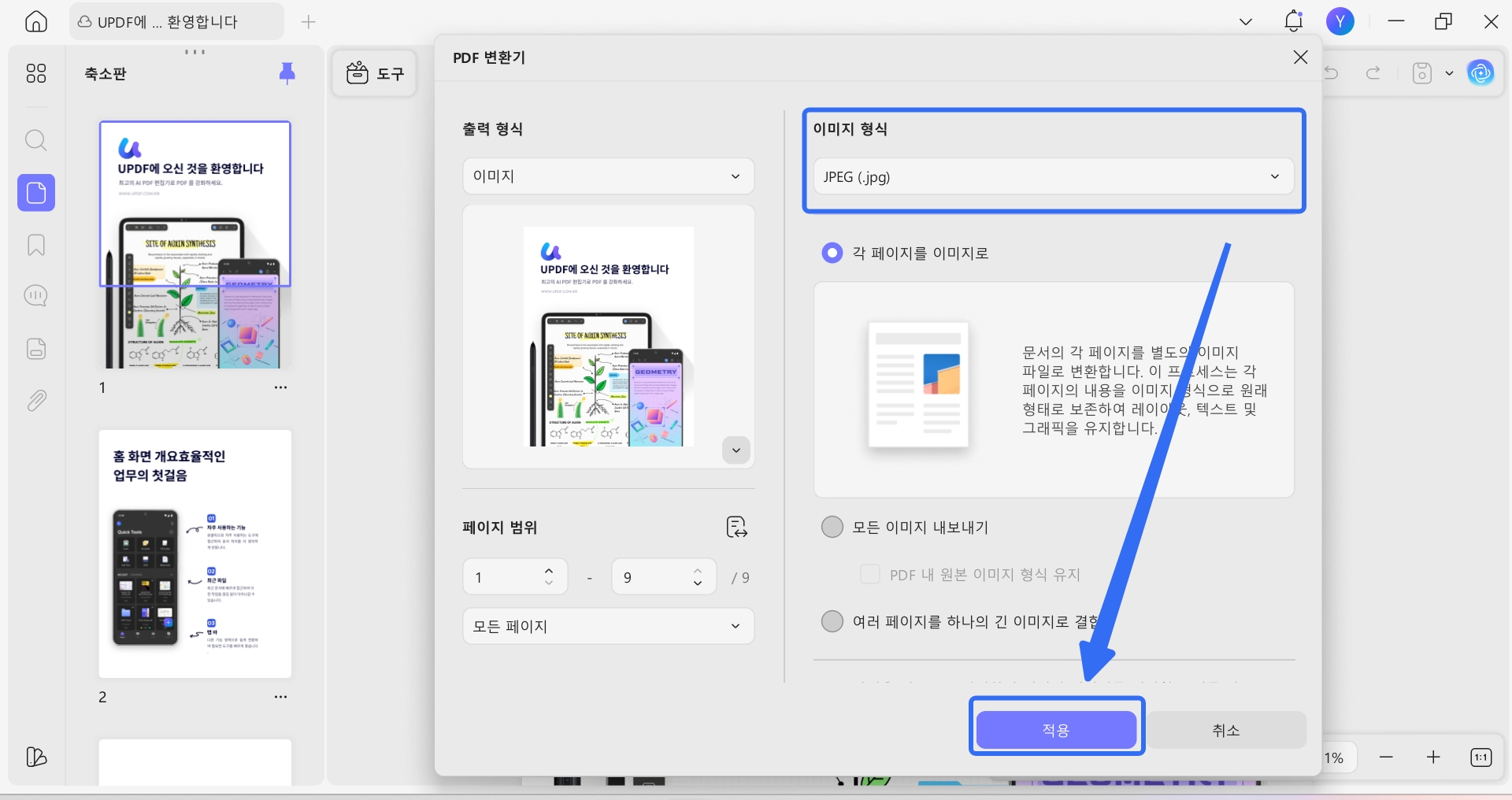This screenshot has height=800, width=1512.
Task: Click the preview image in 출력 형식 section
Action: (x=608, y=337)
